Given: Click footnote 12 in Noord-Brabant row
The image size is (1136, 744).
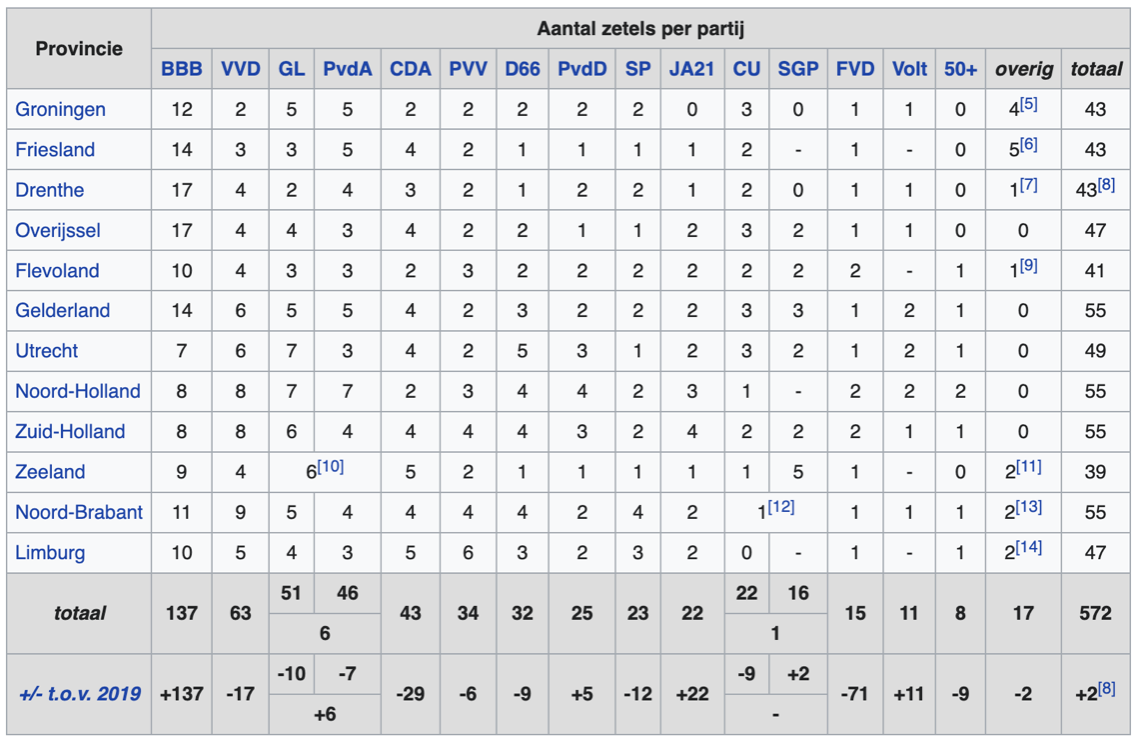Looking at the screenshot, I should [781, 506].
